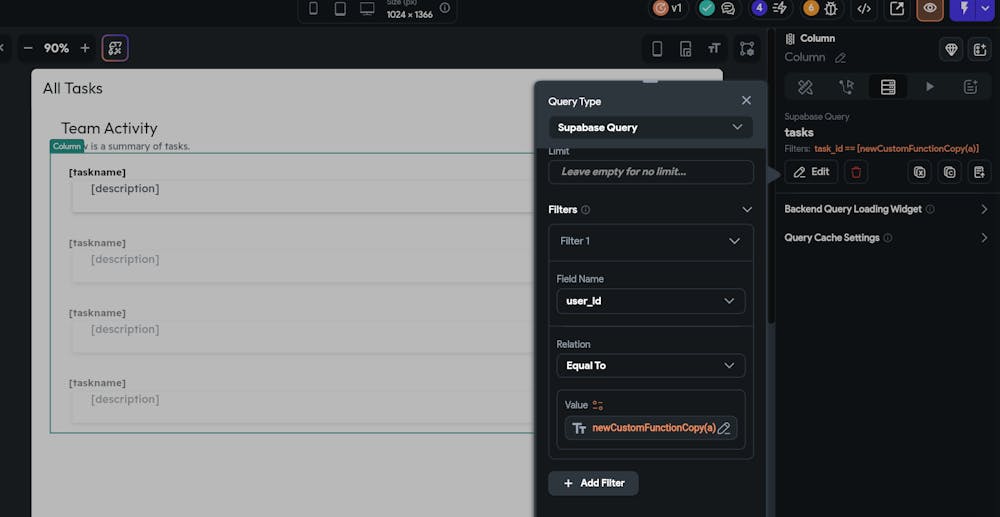Image resolution: width=1000 pixels, height=517 pixels.
Task: Open info for Query Cache Settings
Action: tap(888, 238)
